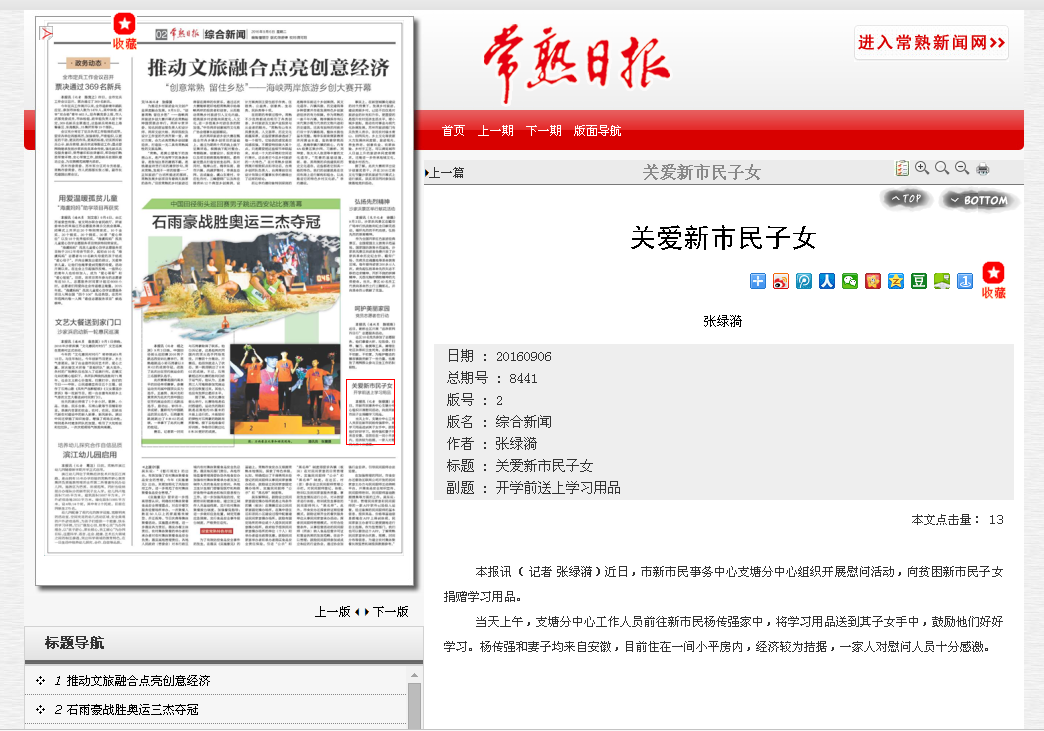
Task: Click the 进入常熟新闻网 link
Action: pyautogui.click(x=931, y=42)
